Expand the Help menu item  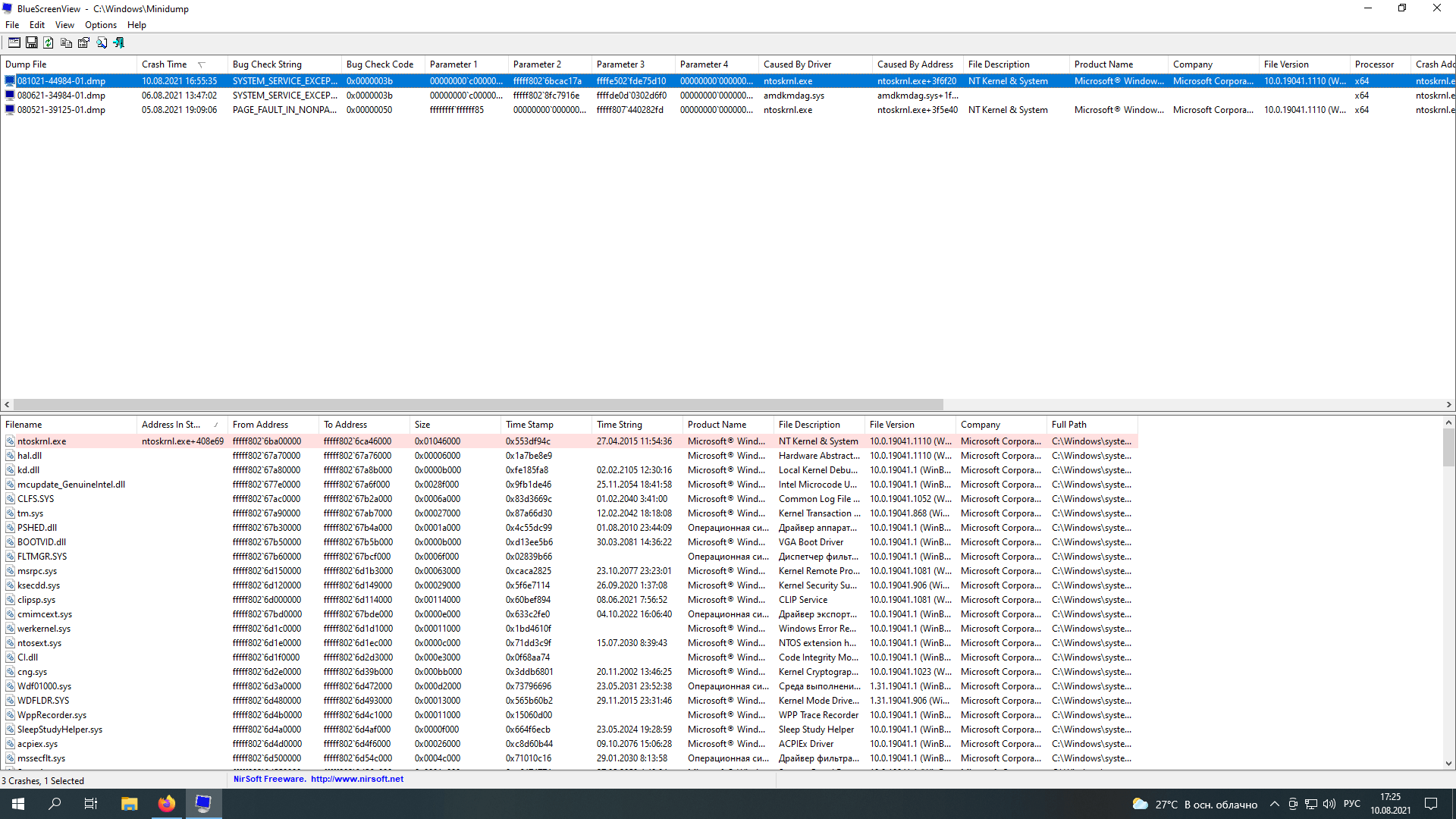136,25
